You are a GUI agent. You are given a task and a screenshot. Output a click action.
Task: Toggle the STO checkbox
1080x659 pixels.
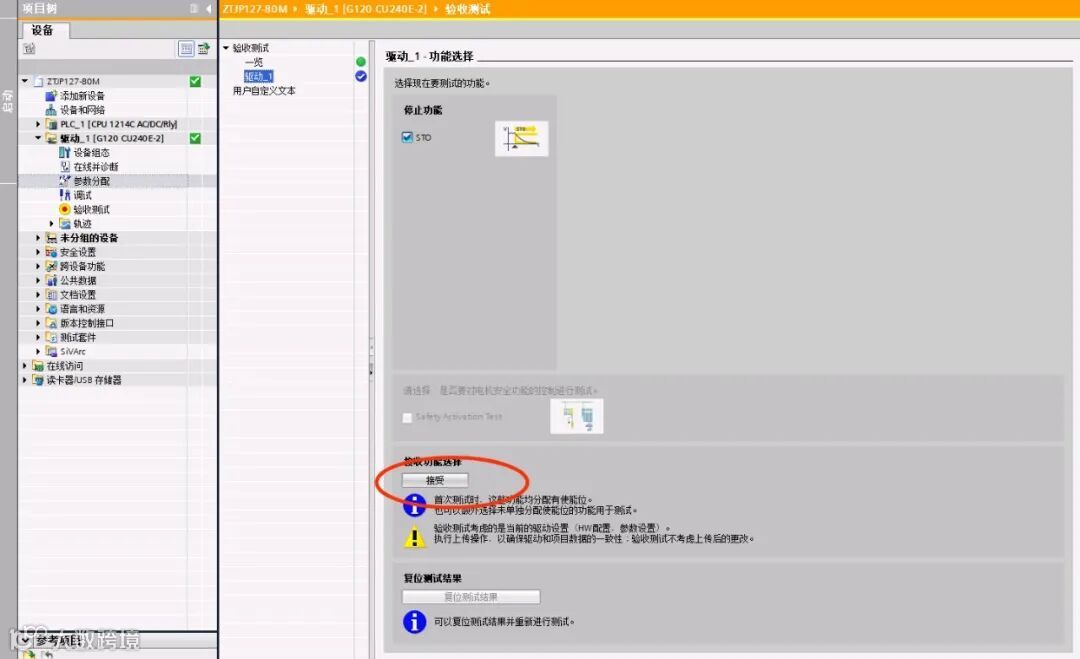pyautogui.click(x=407, y=137)
